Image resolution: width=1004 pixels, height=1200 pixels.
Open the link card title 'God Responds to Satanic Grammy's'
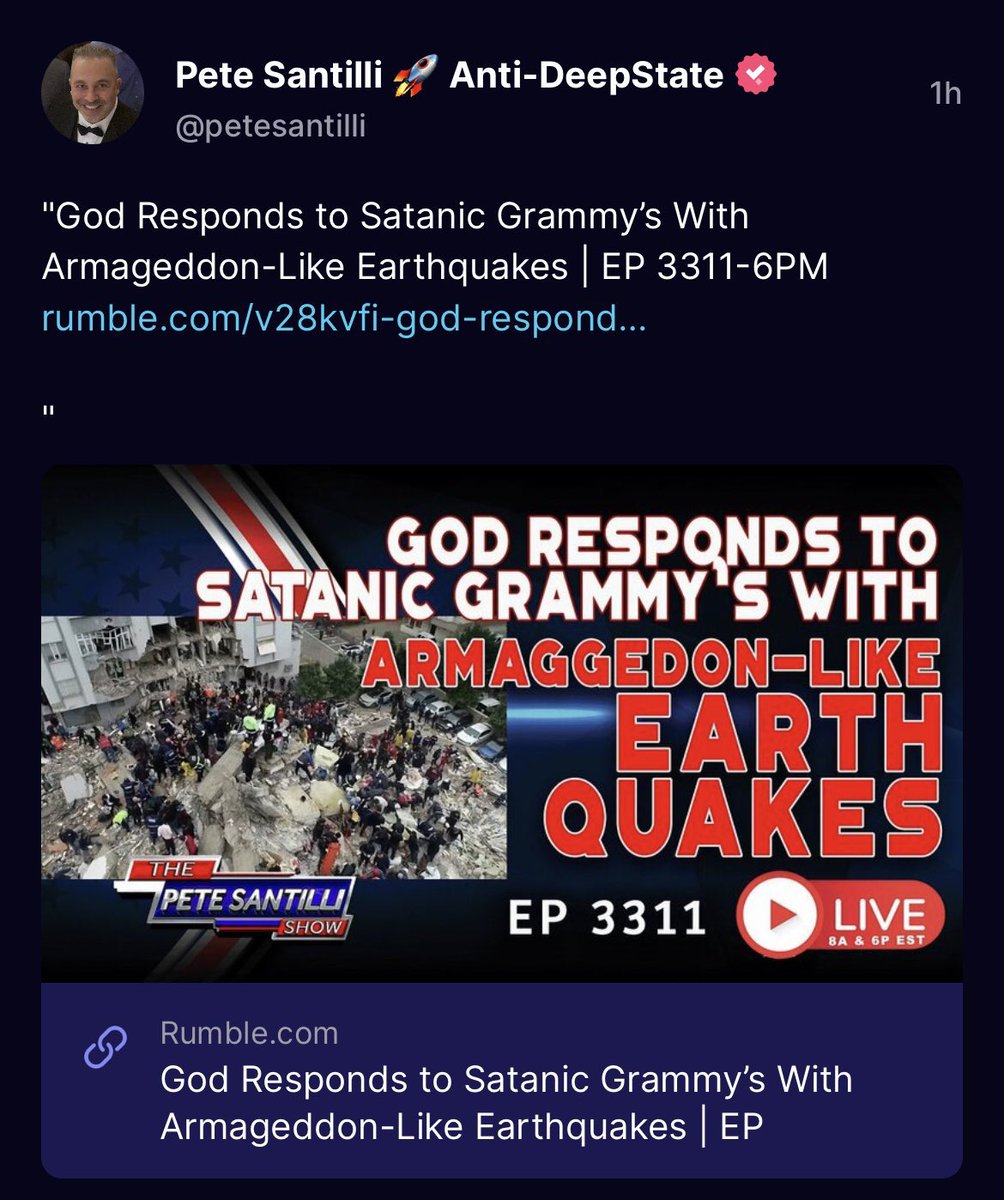[x=506, y=1103]
